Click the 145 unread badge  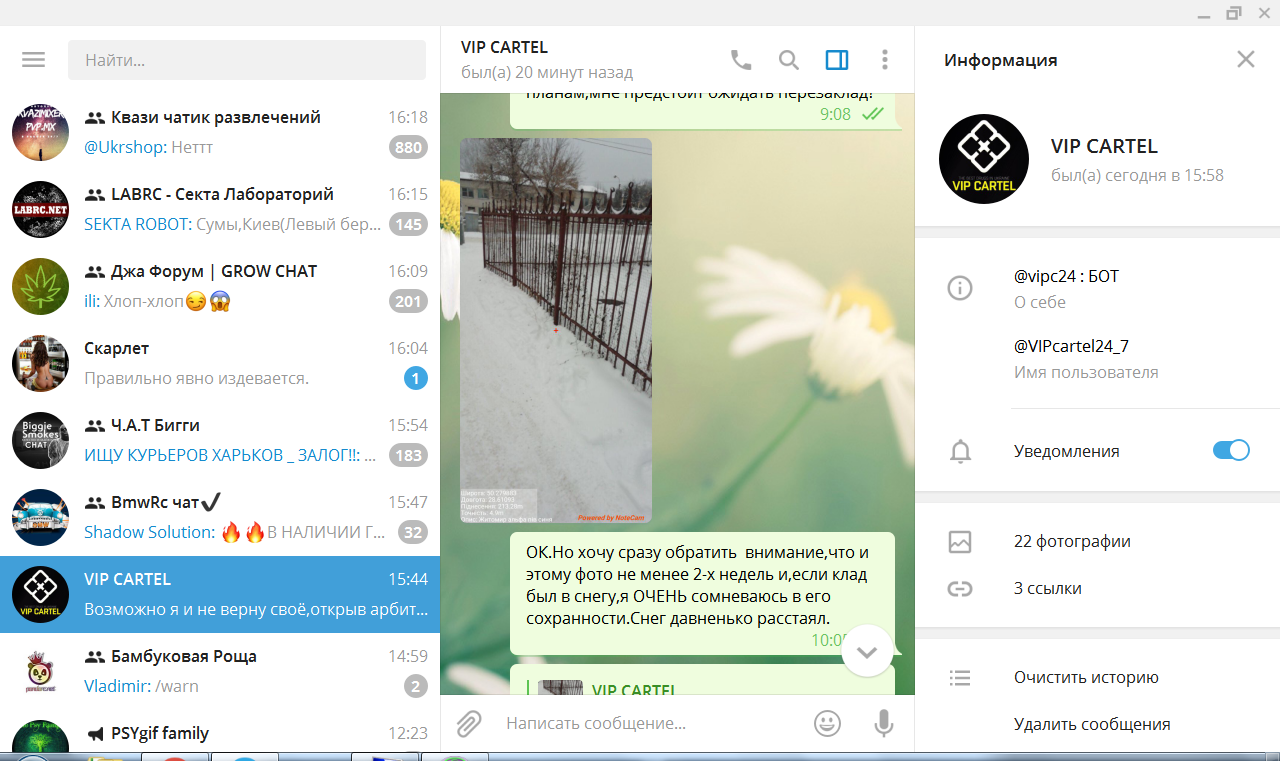click(x=408, y=224)
